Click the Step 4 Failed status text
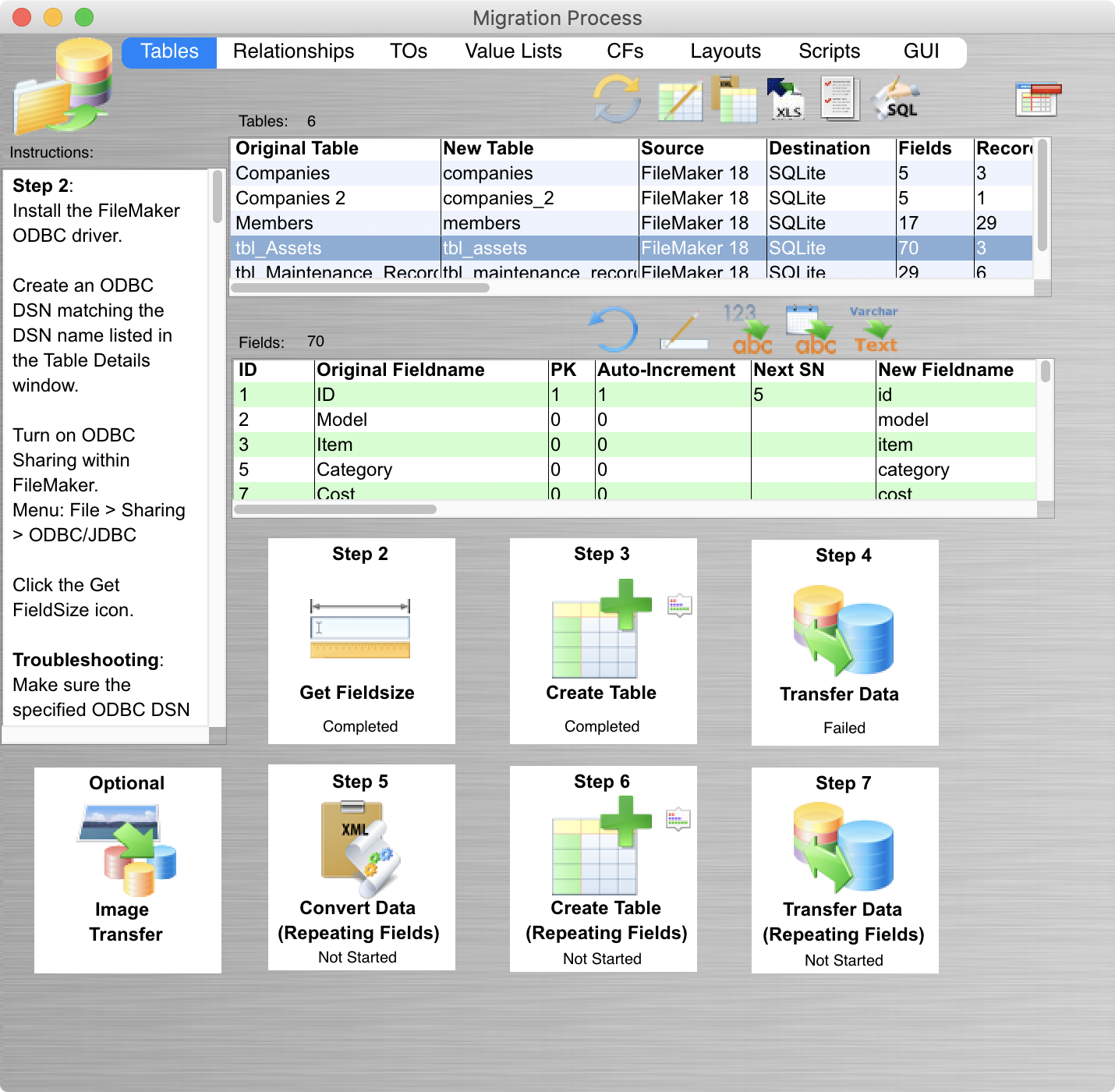Viewport: 1115px width, 1092px height. [844, 728]
